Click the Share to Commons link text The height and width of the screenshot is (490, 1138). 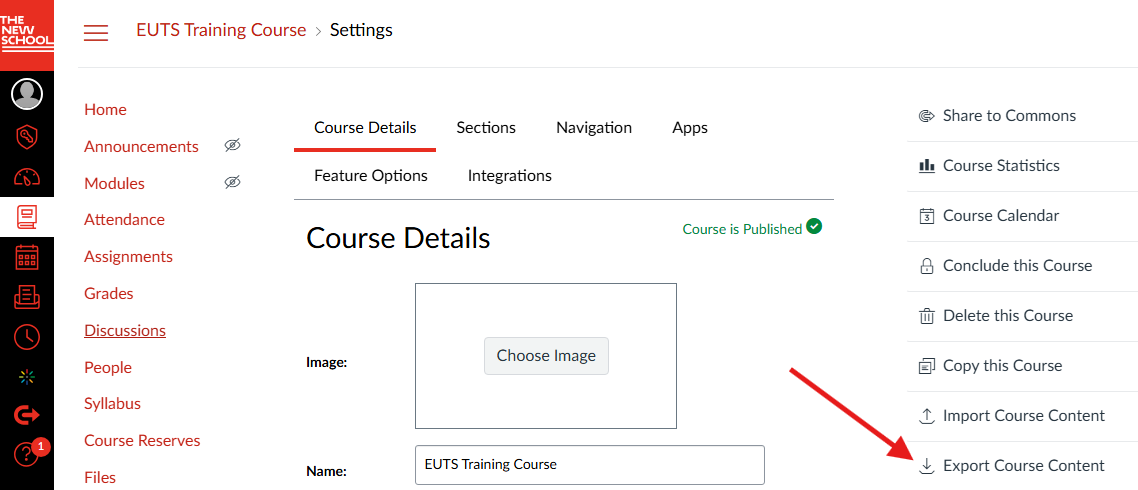click(x=1010, y=116)
